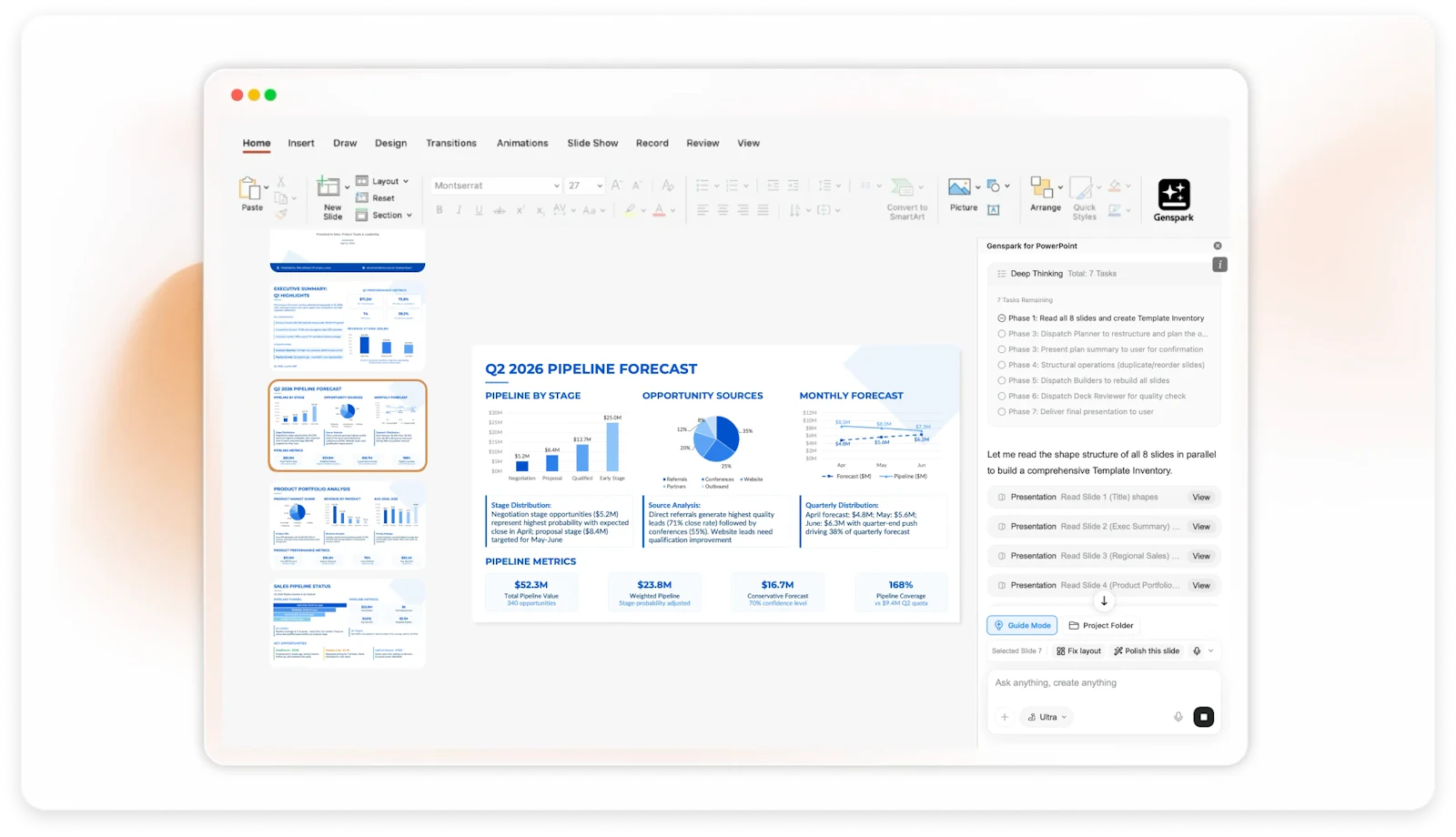Insert a New Slide
Viewport: 1456px width, 837px height.
(x=332, y=198)
